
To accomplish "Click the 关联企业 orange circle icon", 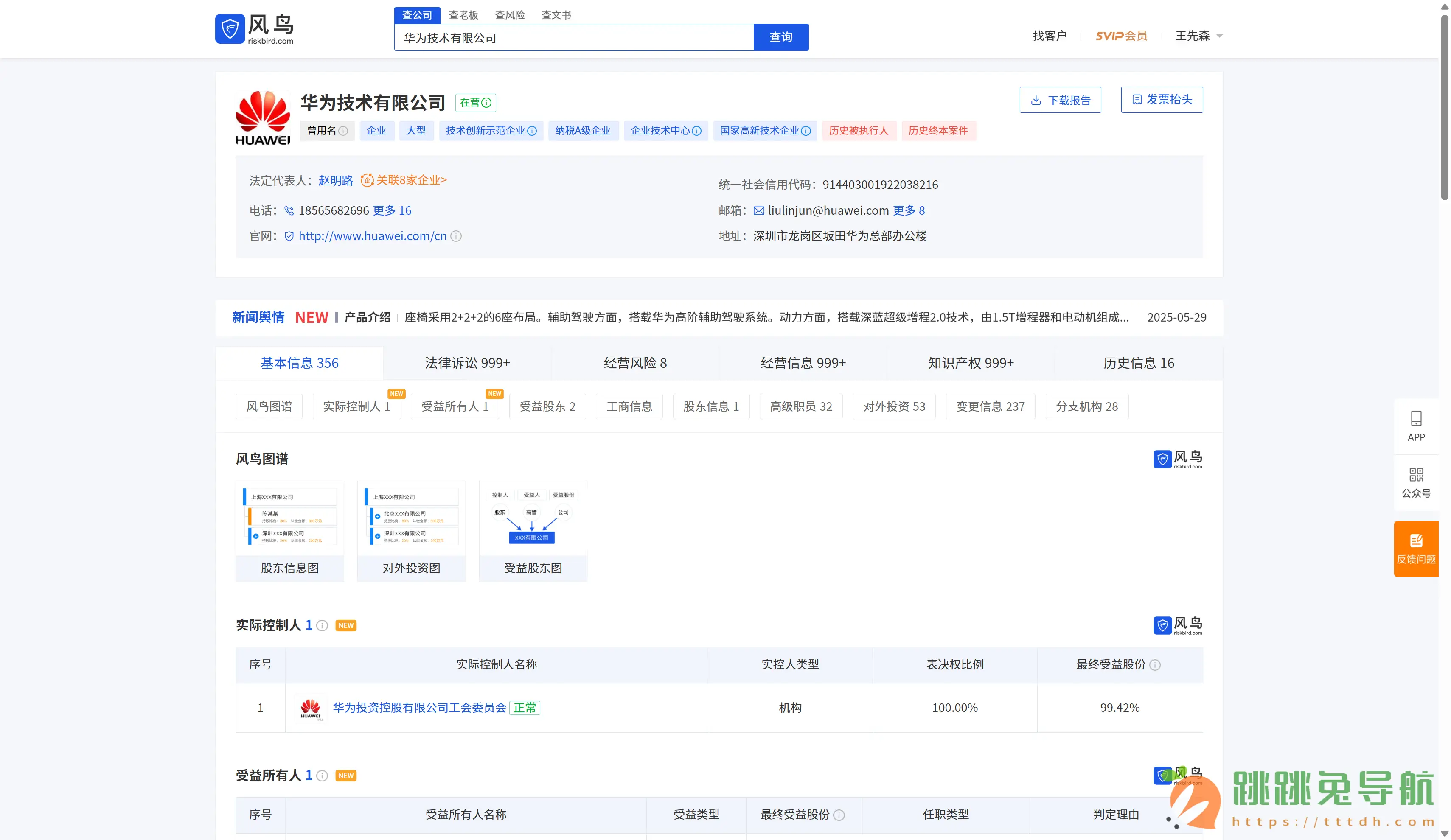I will 367,181.
